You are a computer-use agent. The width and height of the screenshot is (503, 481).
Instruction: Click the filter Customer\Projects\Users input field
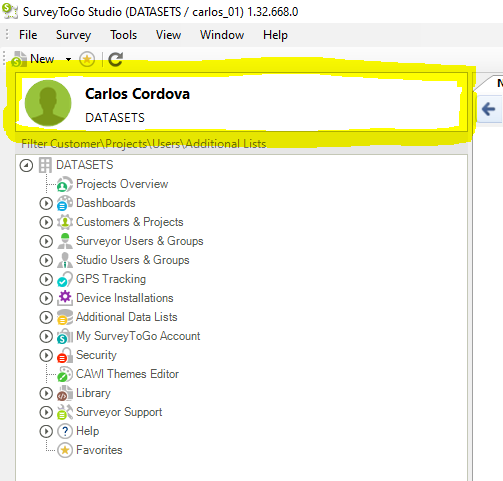click(242, 144)
